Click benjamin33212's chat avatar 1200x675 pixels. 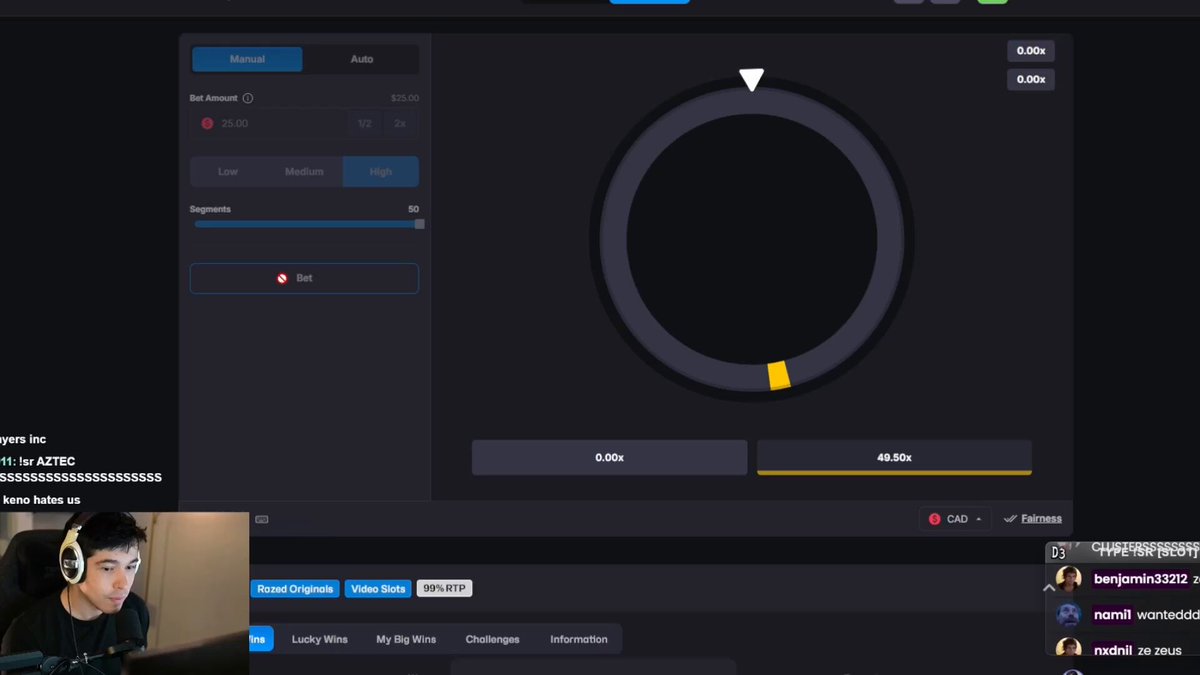click(x=1069, y=579)
